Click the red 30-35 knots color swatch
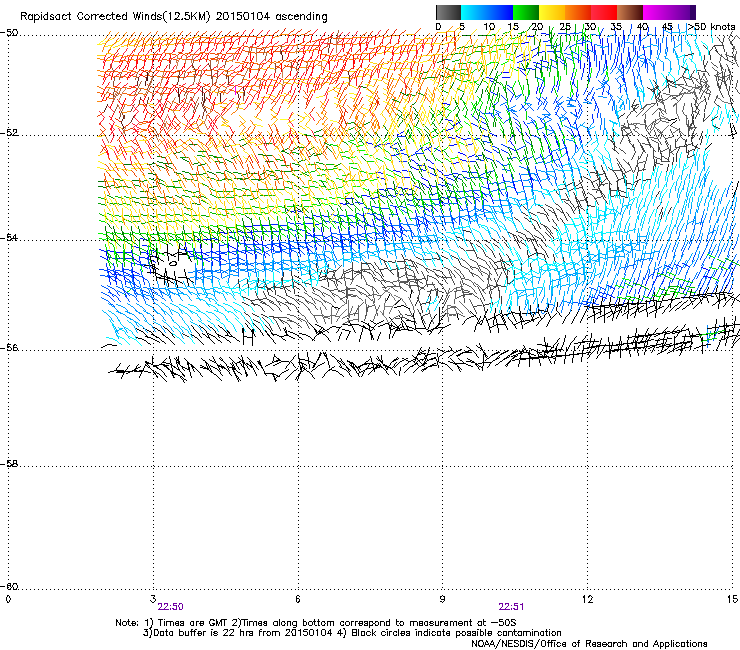 click(x=604, y=12)
